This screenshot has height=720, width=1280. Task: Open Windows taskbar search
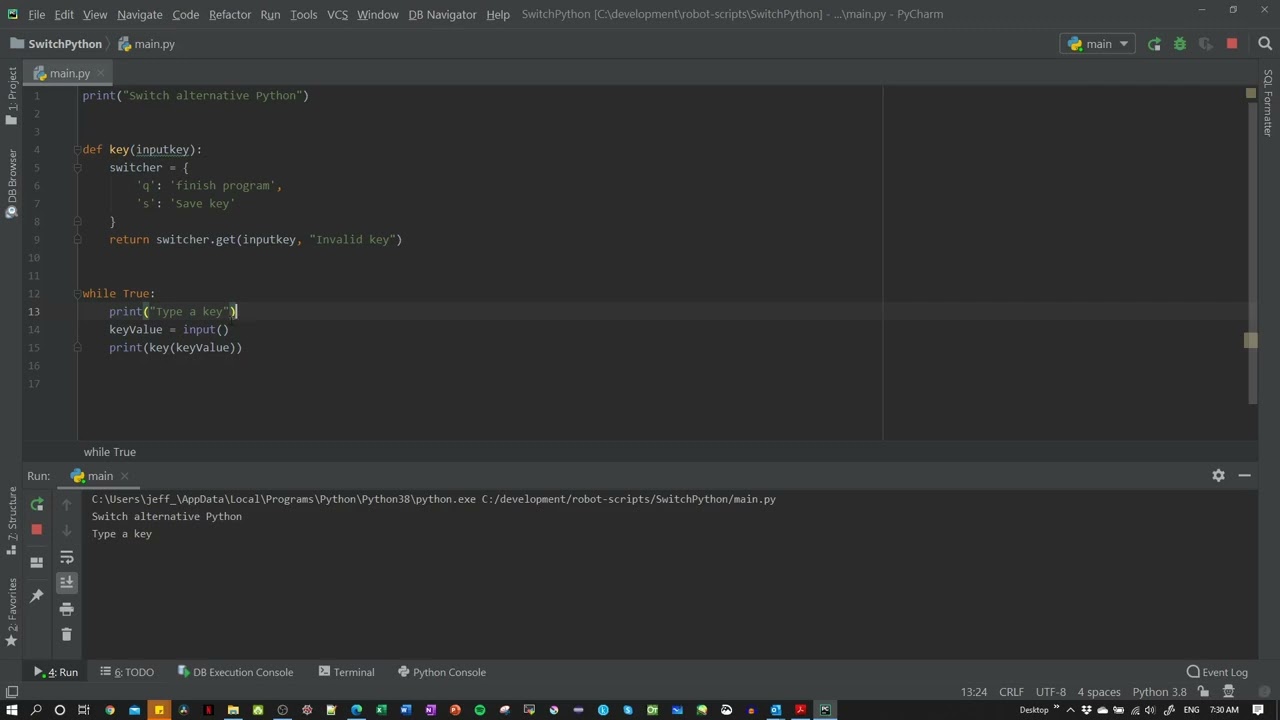click(x=36, y=710)
